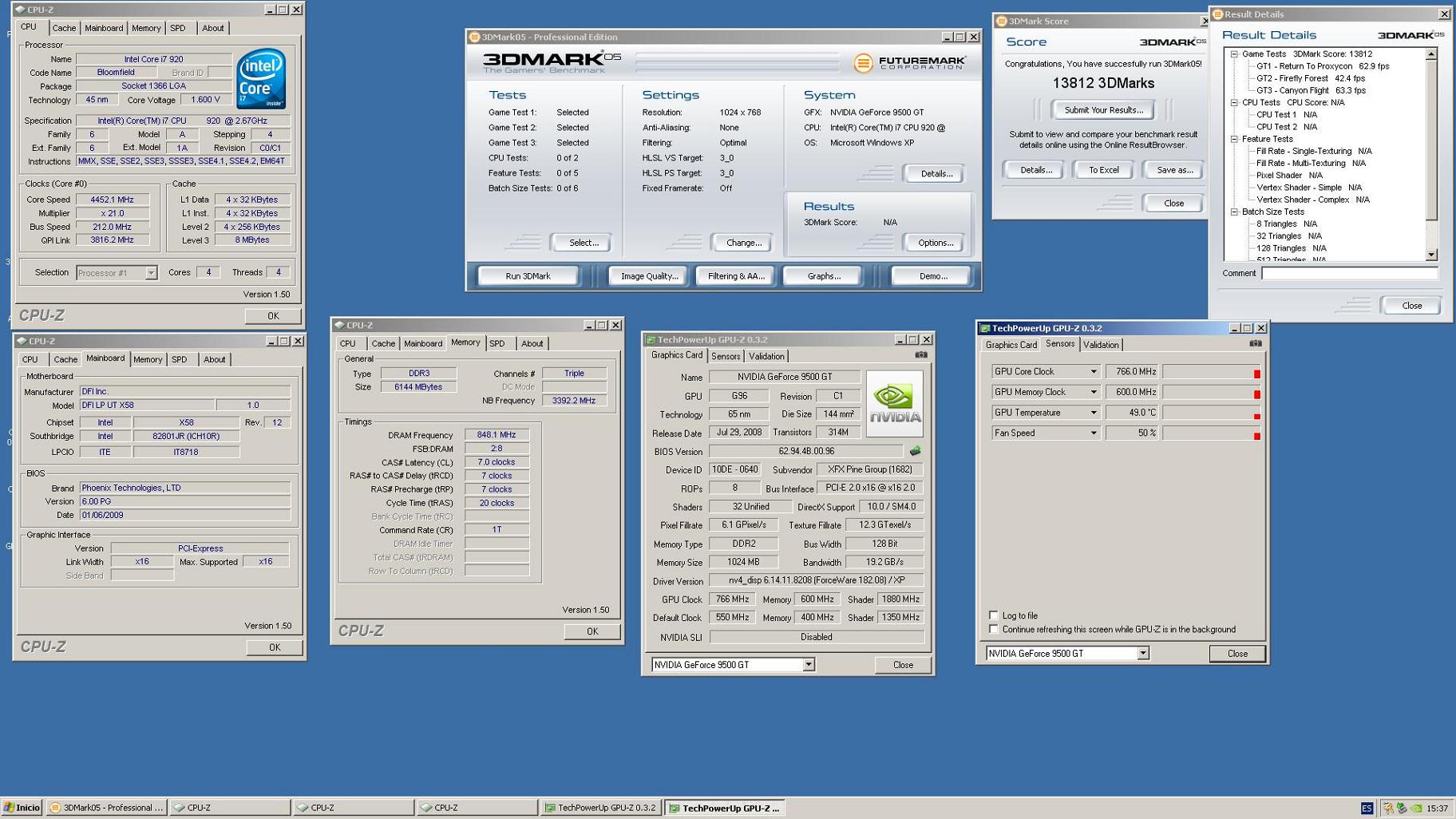
Task: Click the Comment input field in Result Details
Action: pyautogui.click(x=1349, y=273)
